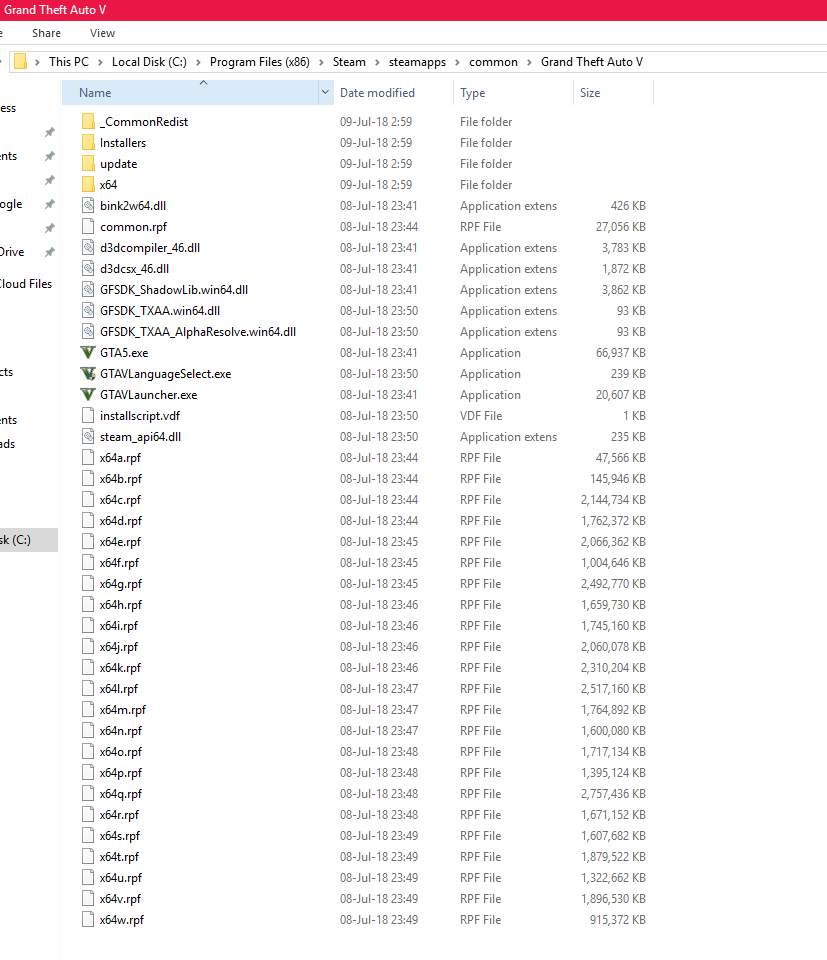Screen dimensions: 827x960
Task: Click the pin icon beside Drive
Action: pos(50,252)
